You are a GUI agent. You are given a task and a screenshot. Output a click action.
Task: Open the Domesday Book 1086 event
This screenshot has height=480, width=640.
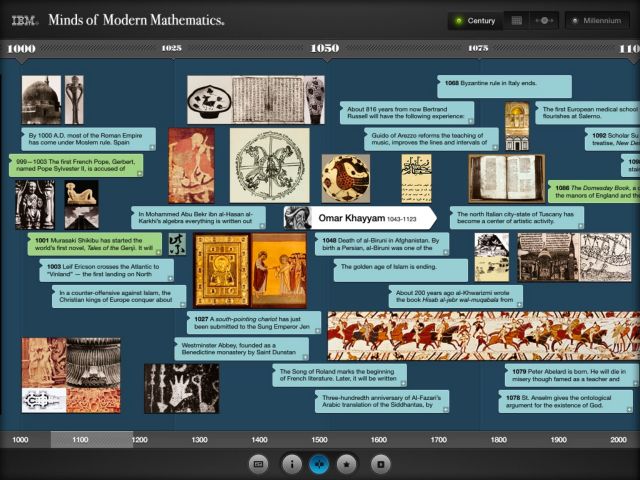(592, 192)
